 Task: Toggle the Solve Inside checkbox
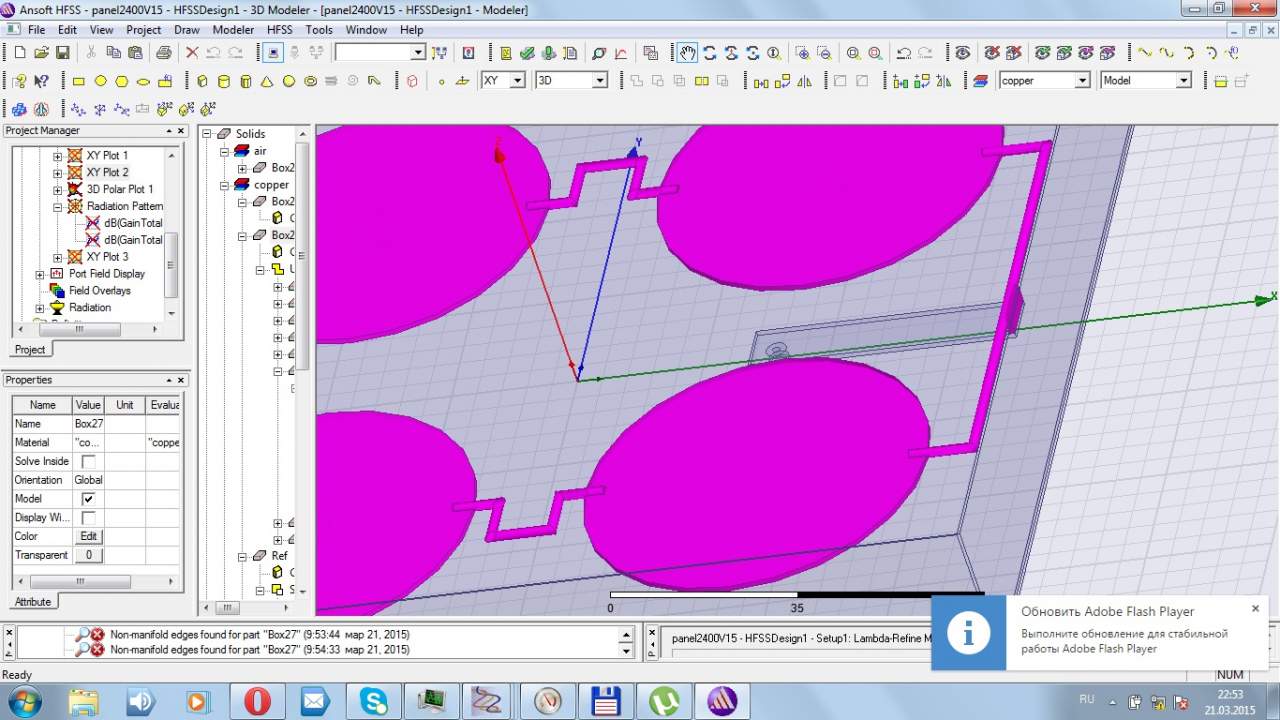click(x=88, y=462)
